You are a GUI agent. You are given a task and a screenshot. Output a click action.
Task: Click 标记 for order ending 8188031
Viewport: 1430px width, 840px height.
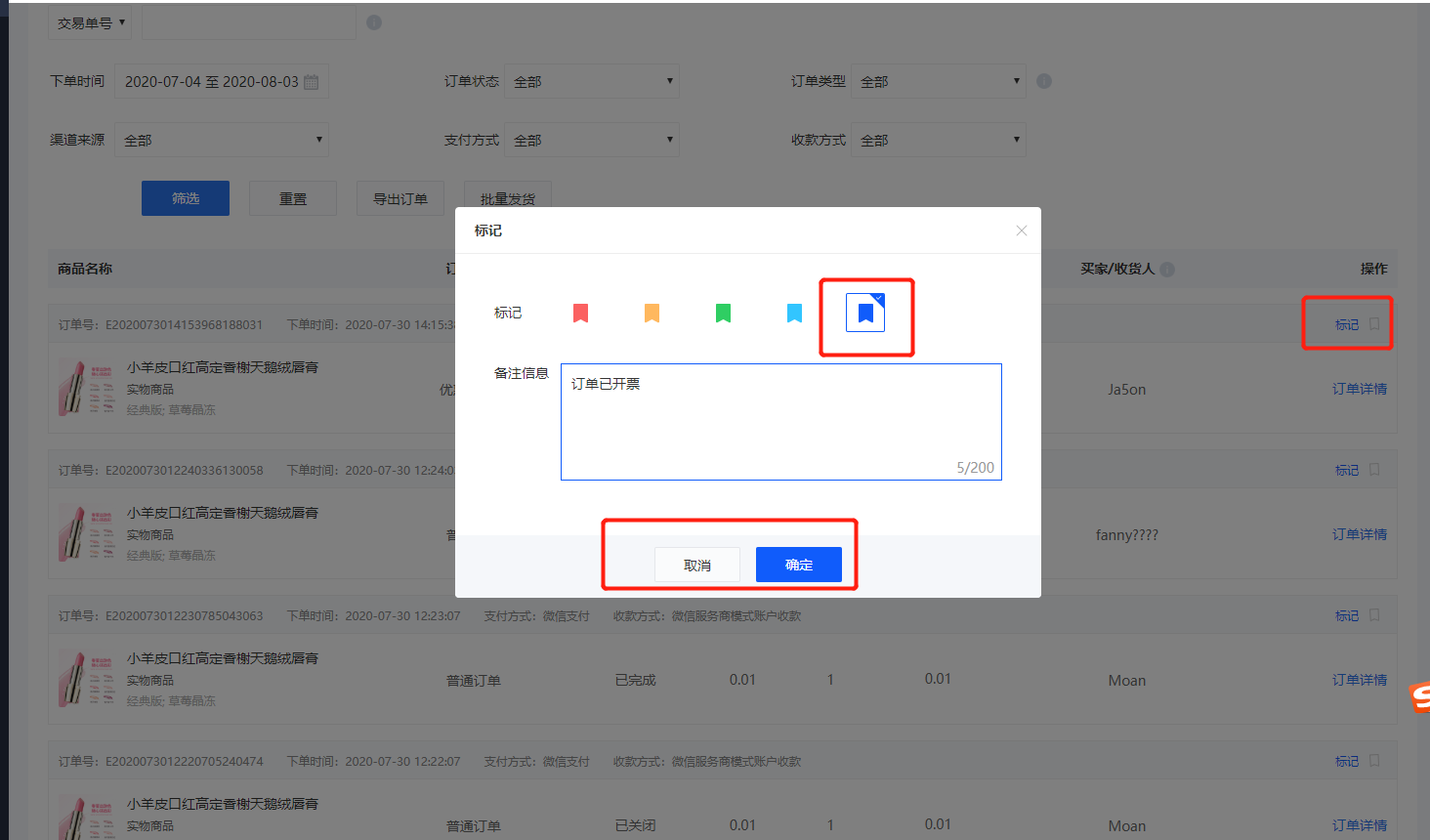1347,324
